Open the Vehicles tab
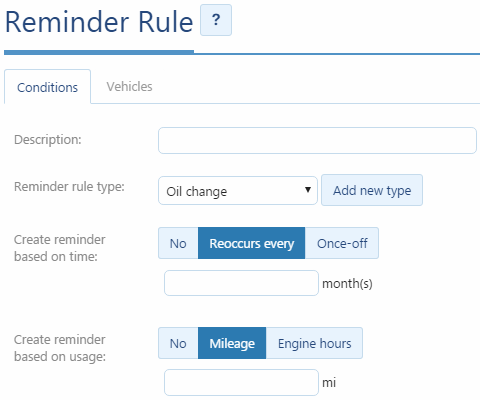Viewport: 480px width, 400px height. coord(129,87)
